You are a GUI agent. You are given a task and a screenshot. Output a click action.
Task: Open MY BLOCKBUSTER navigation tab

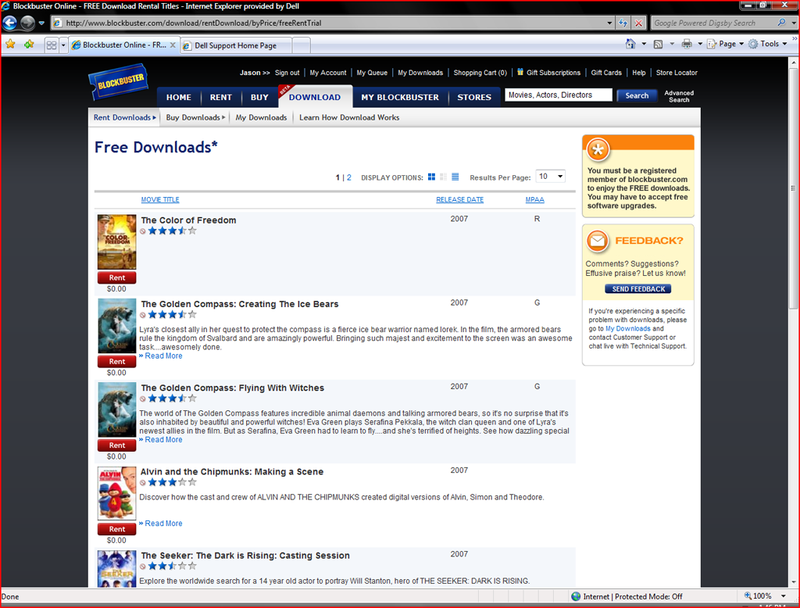[x=400, y=97]
